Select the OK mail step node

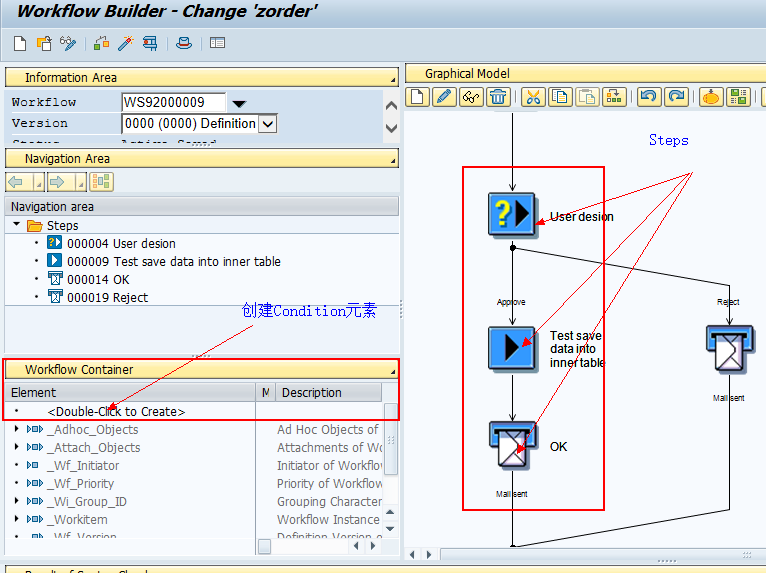pos(512,446)
